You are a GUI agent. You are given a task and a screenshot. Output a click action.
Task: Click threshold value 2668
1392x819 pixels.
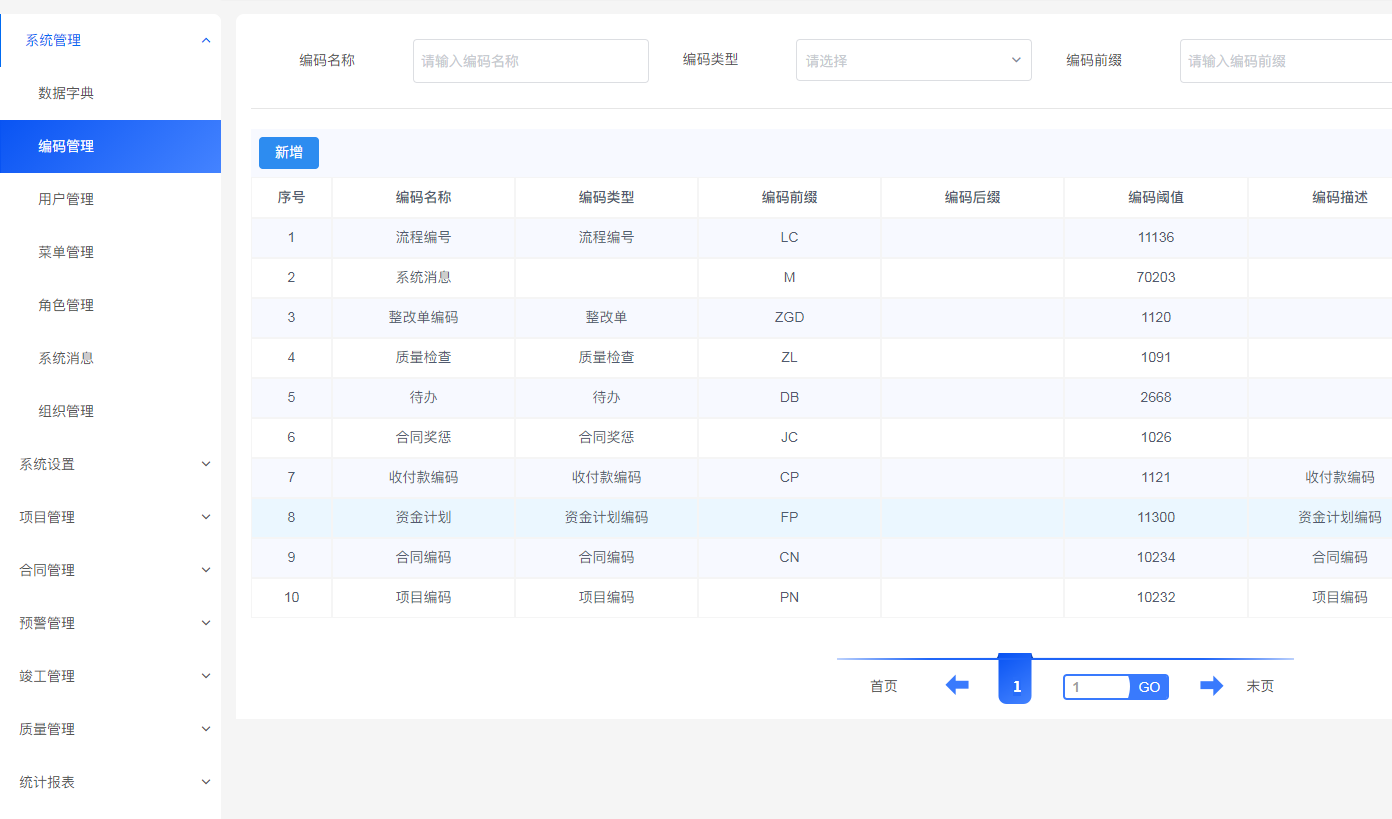[1156, 397]
